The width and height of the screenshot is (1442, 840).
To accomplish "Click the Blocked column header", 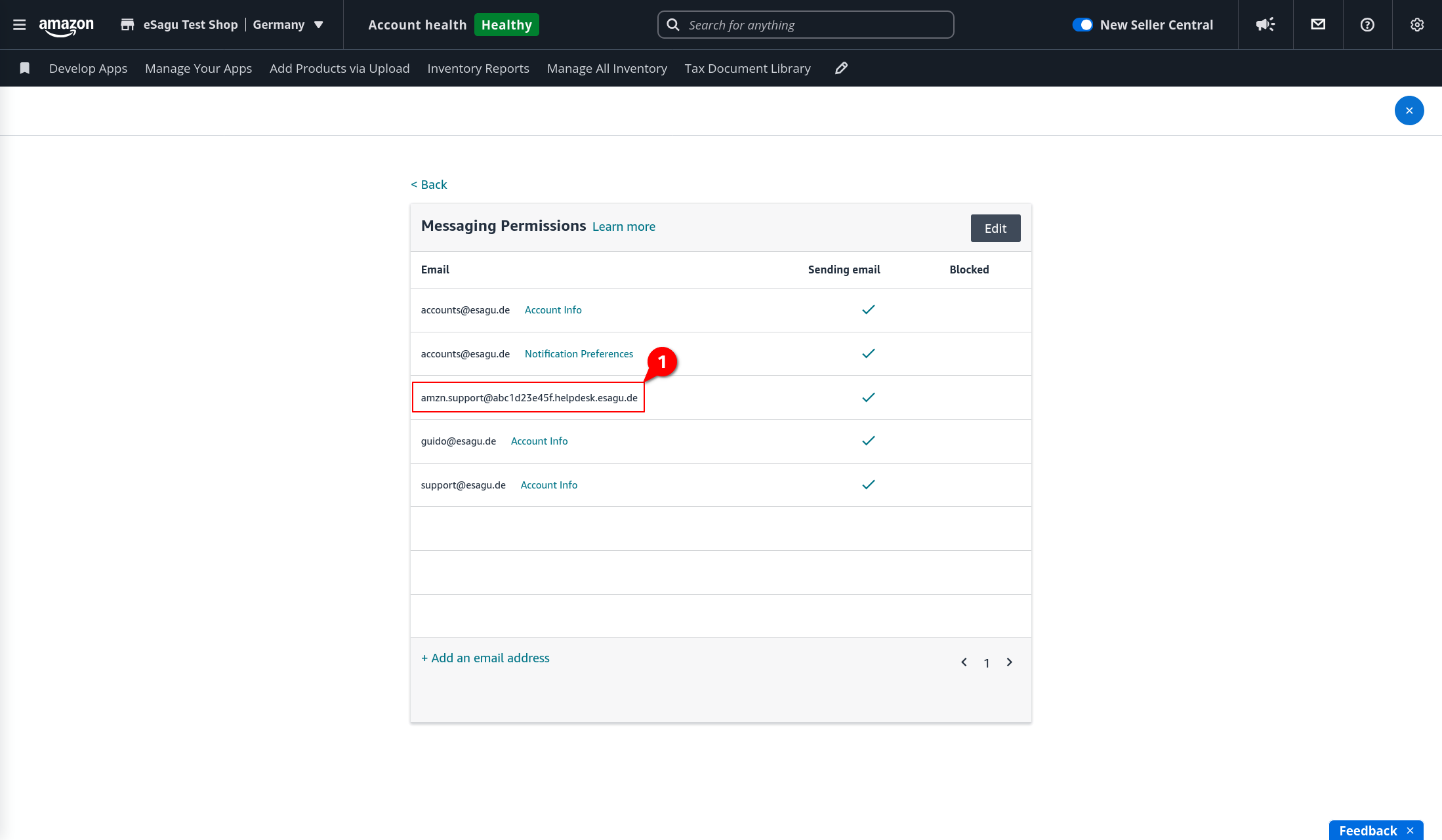I will [x=969, y=270].
